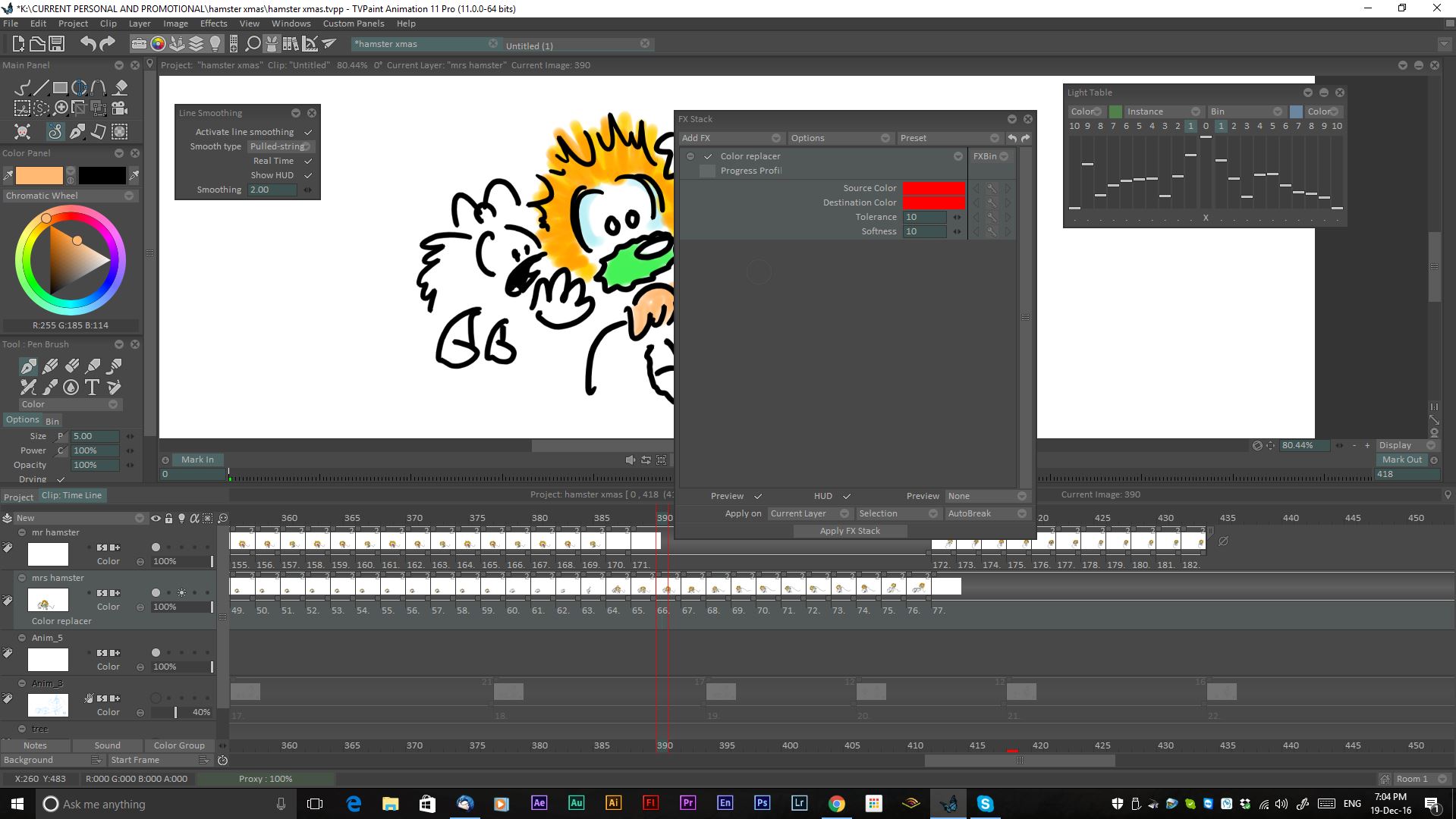Select the straight line tool in Main Panel
1456x819 pixels.
(x=41, y=88)
